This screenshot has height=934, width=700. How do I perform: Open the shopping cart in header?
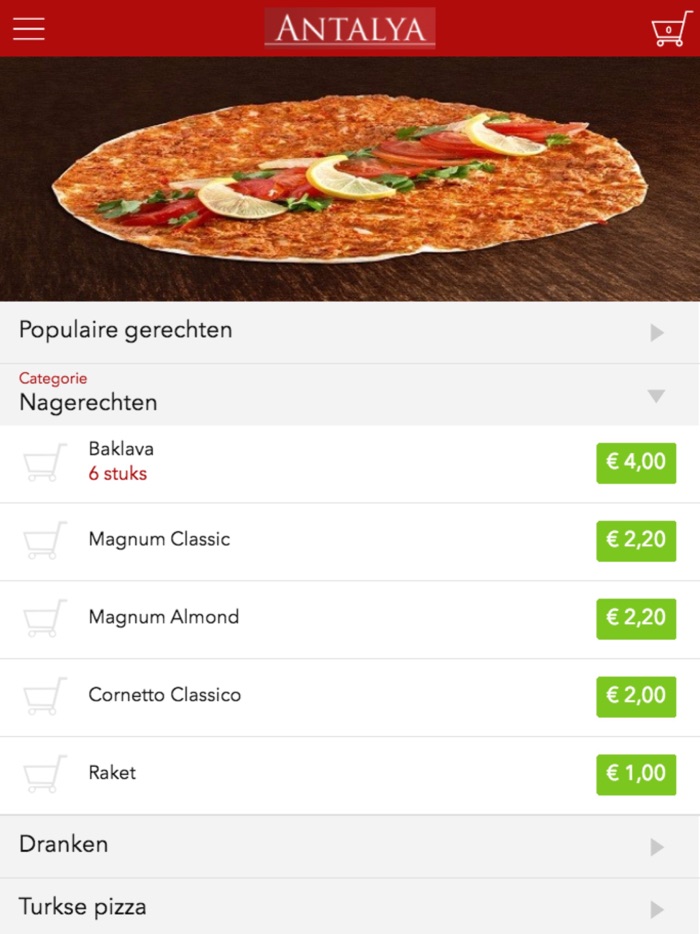pyautogui.click(x=670, y=29)
